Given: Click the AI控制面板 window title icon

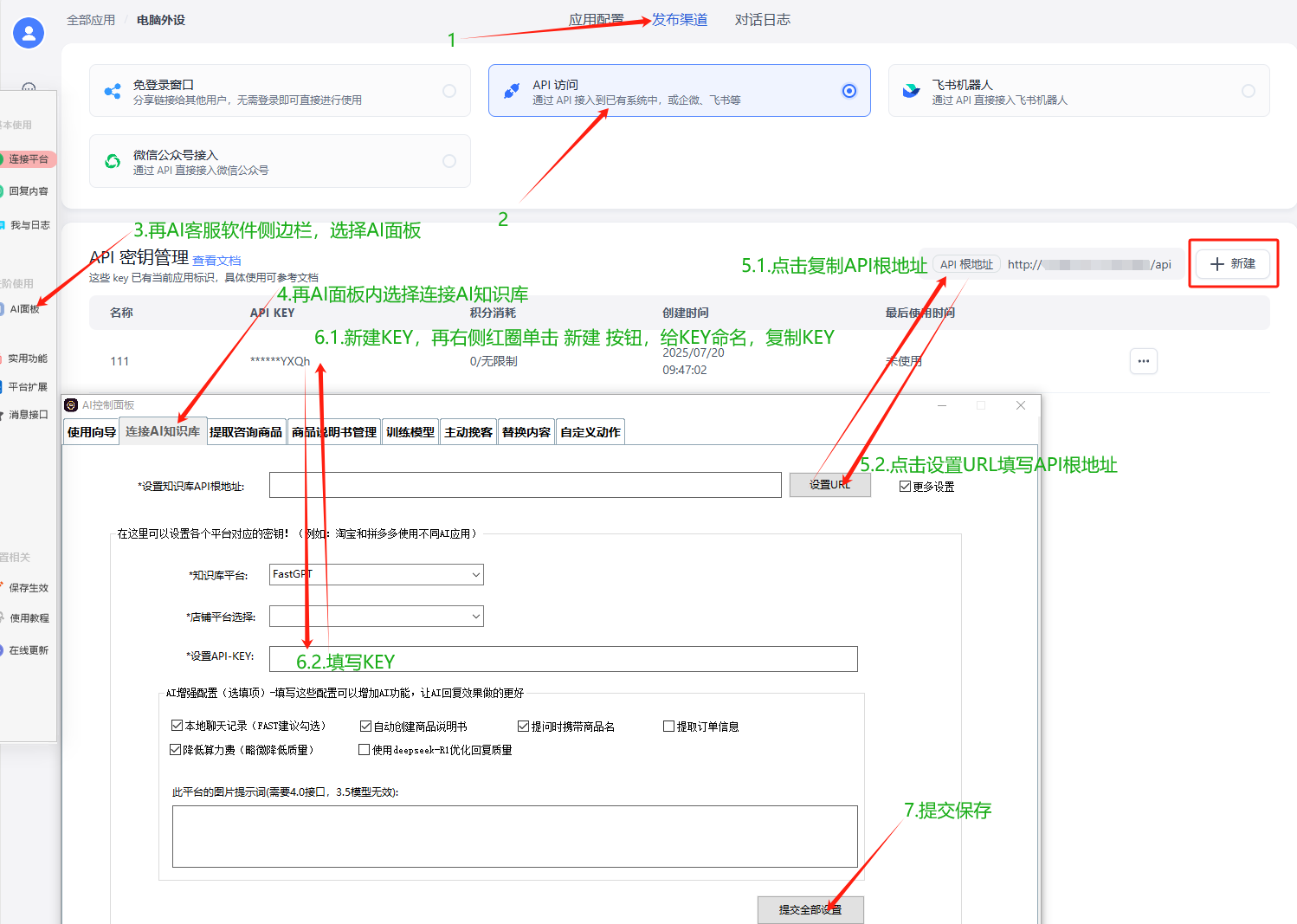Looking at the screenshot, I should pos(72,405).
